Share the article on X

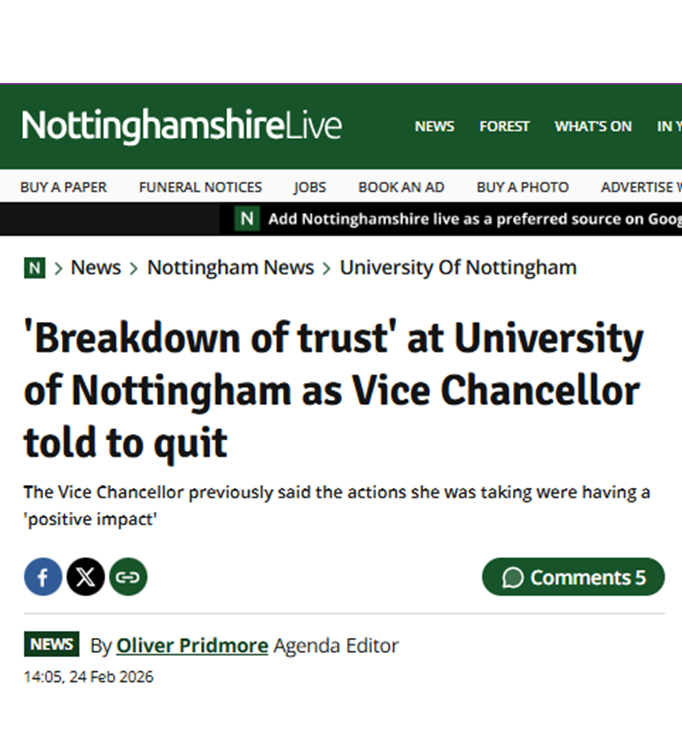pos(86,577)
